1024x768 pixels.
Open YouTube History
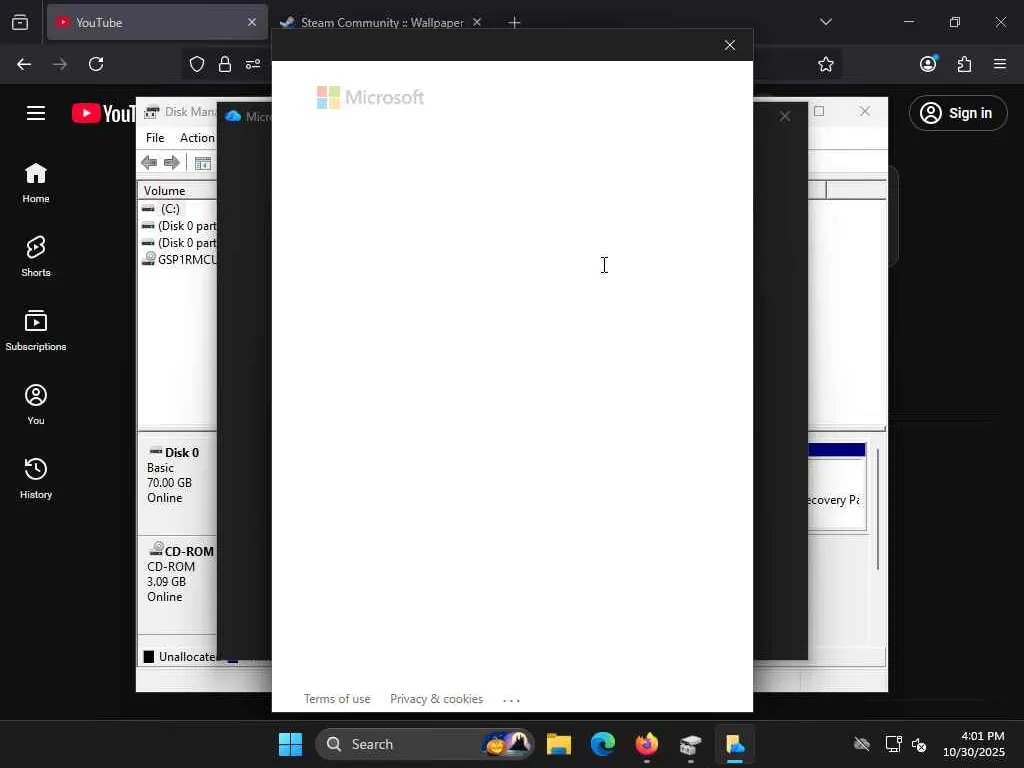pos(36,478)
